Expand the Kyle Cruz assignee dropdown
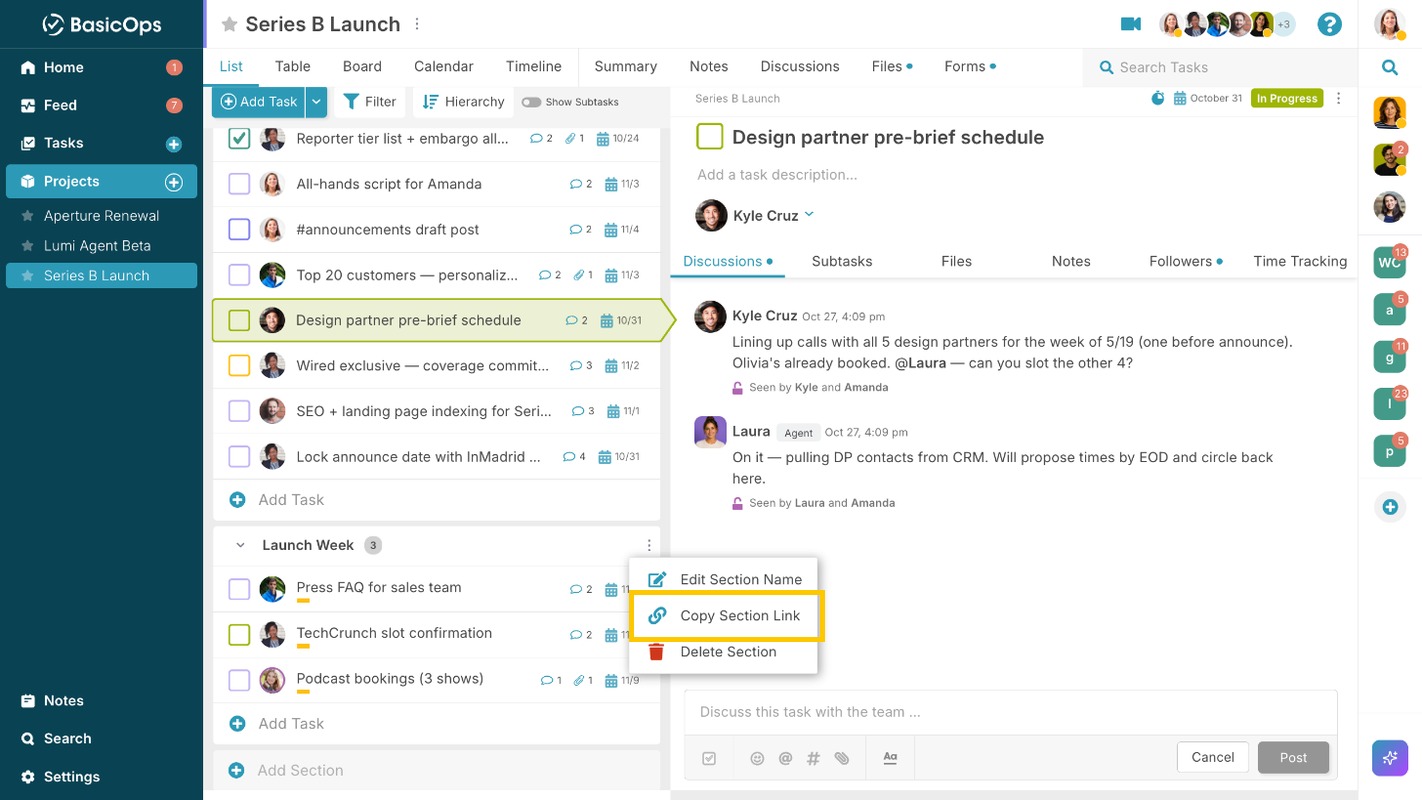This screenshot has width=1422, height=800. point(809,214)
